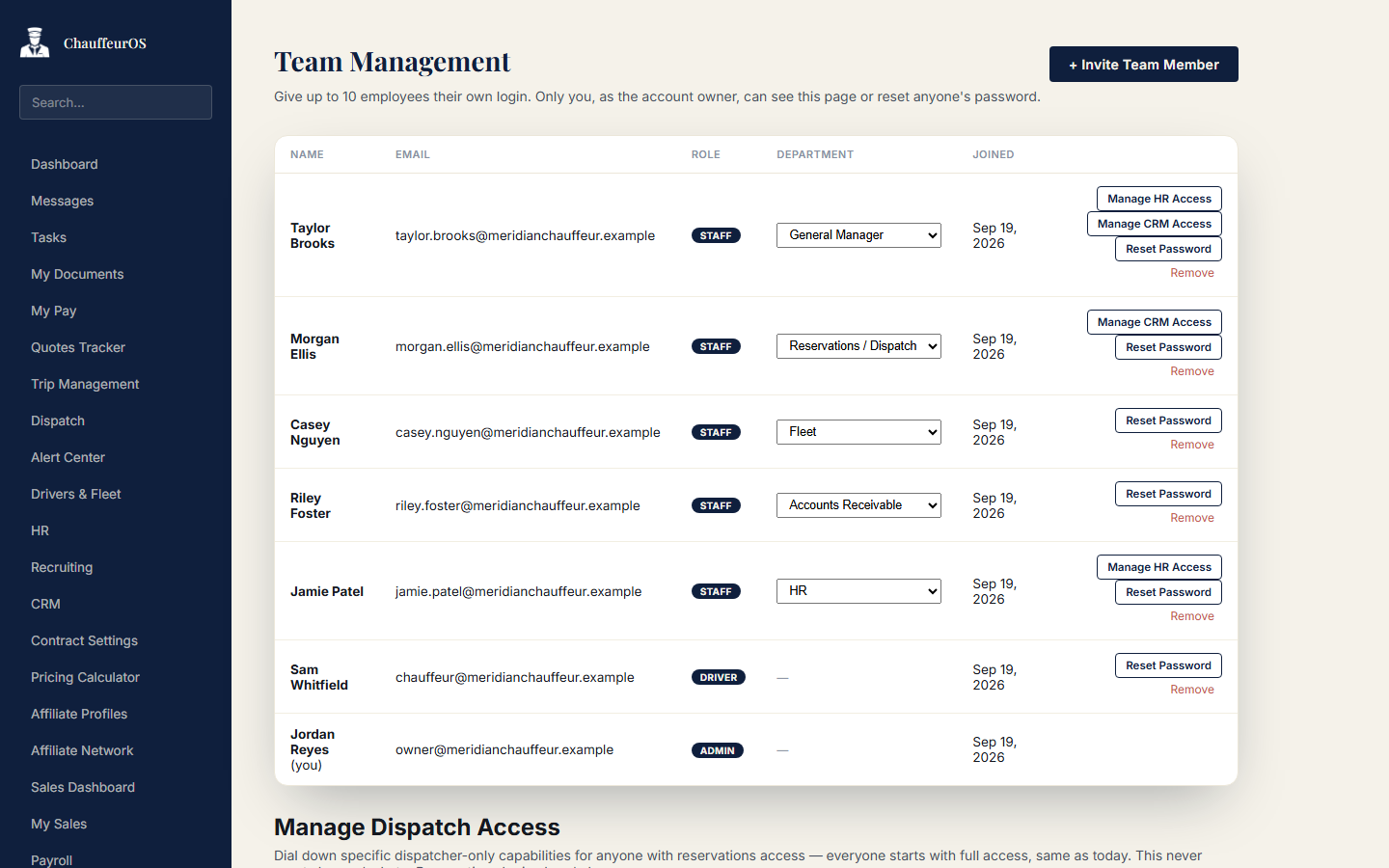Manage HR Access for Taylor Brooks
This screenshot has width=1389, height=868.
point(1159,199)
